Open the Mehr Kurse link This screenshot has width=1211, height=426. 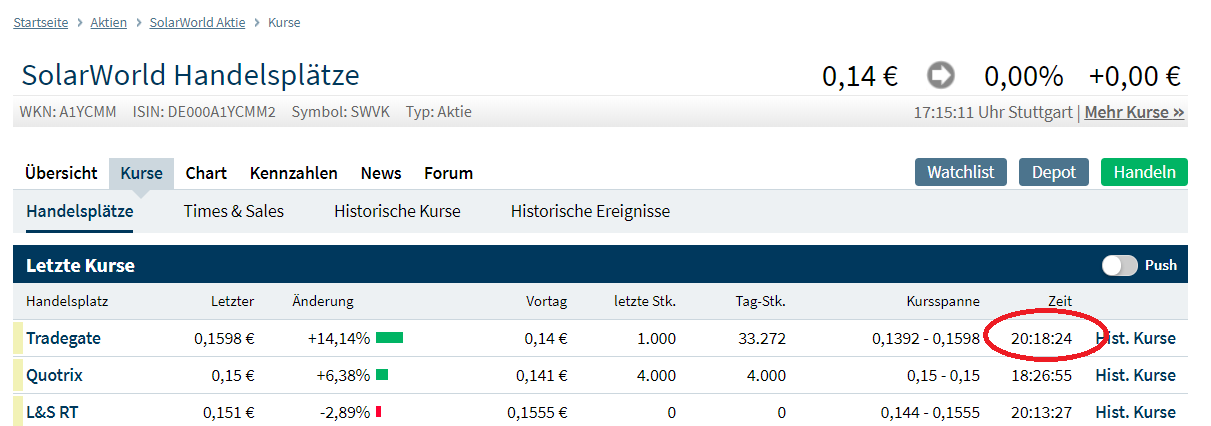(1134, 112)
